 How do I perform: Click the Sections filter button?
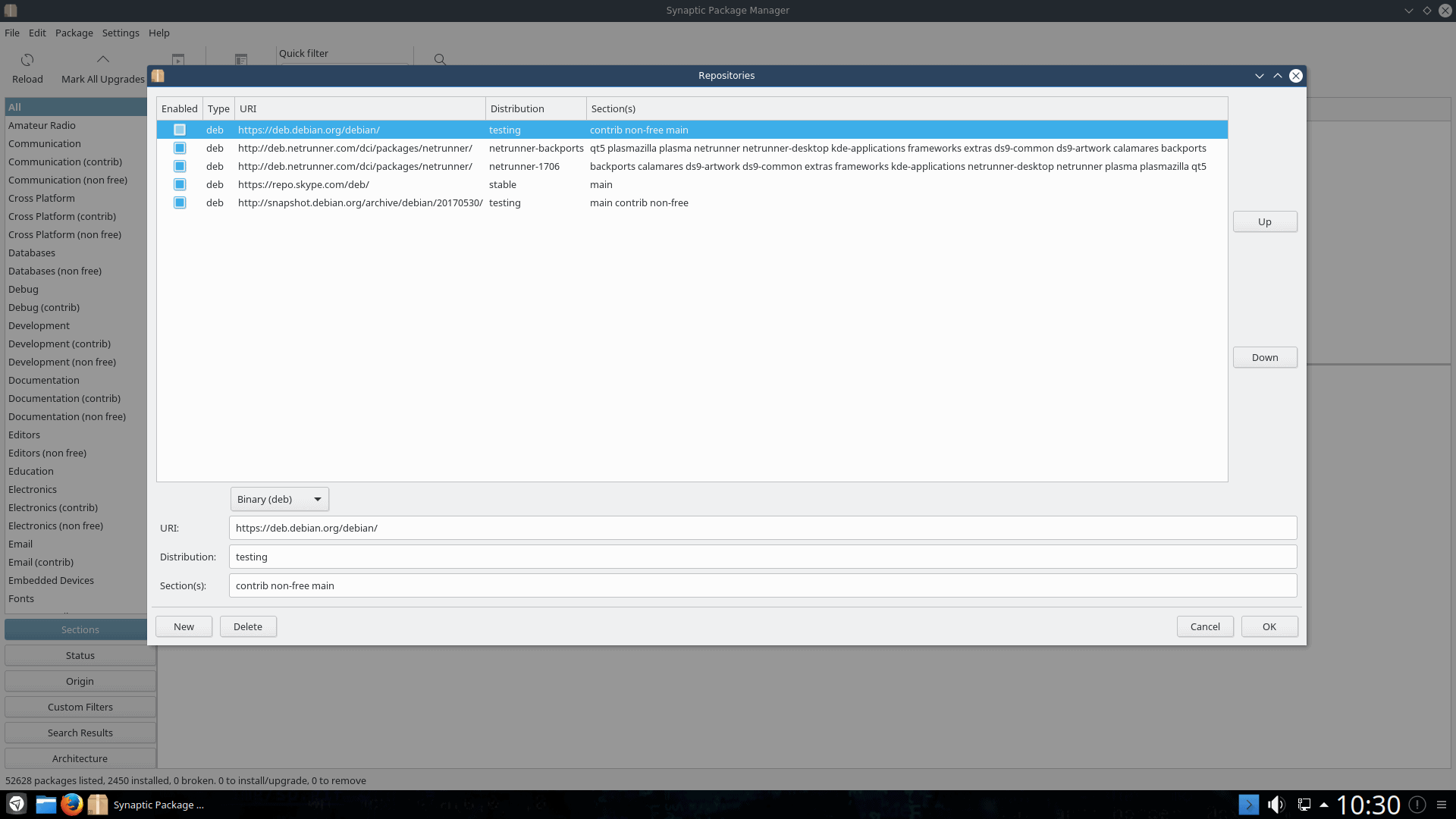click(80, 629)
